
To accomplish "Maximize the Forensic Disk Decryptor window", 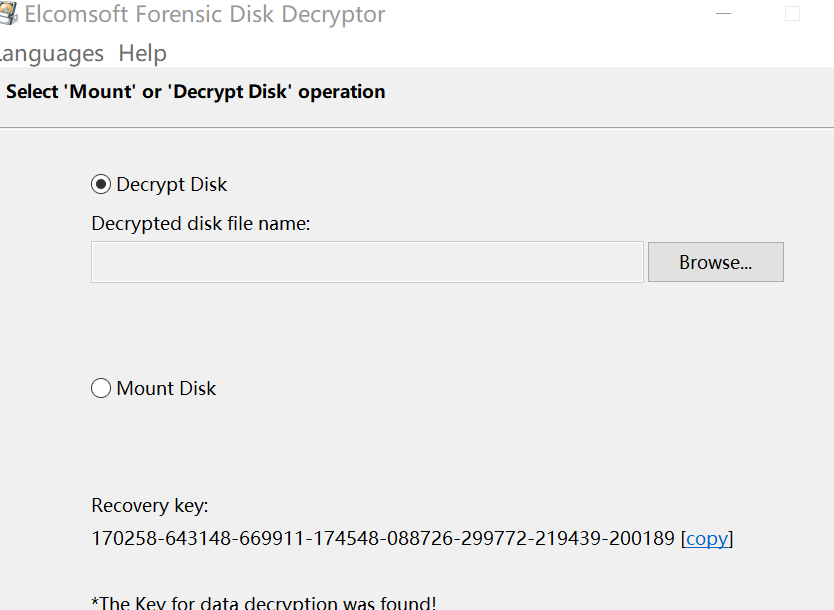I will click(x=793, y=15).
